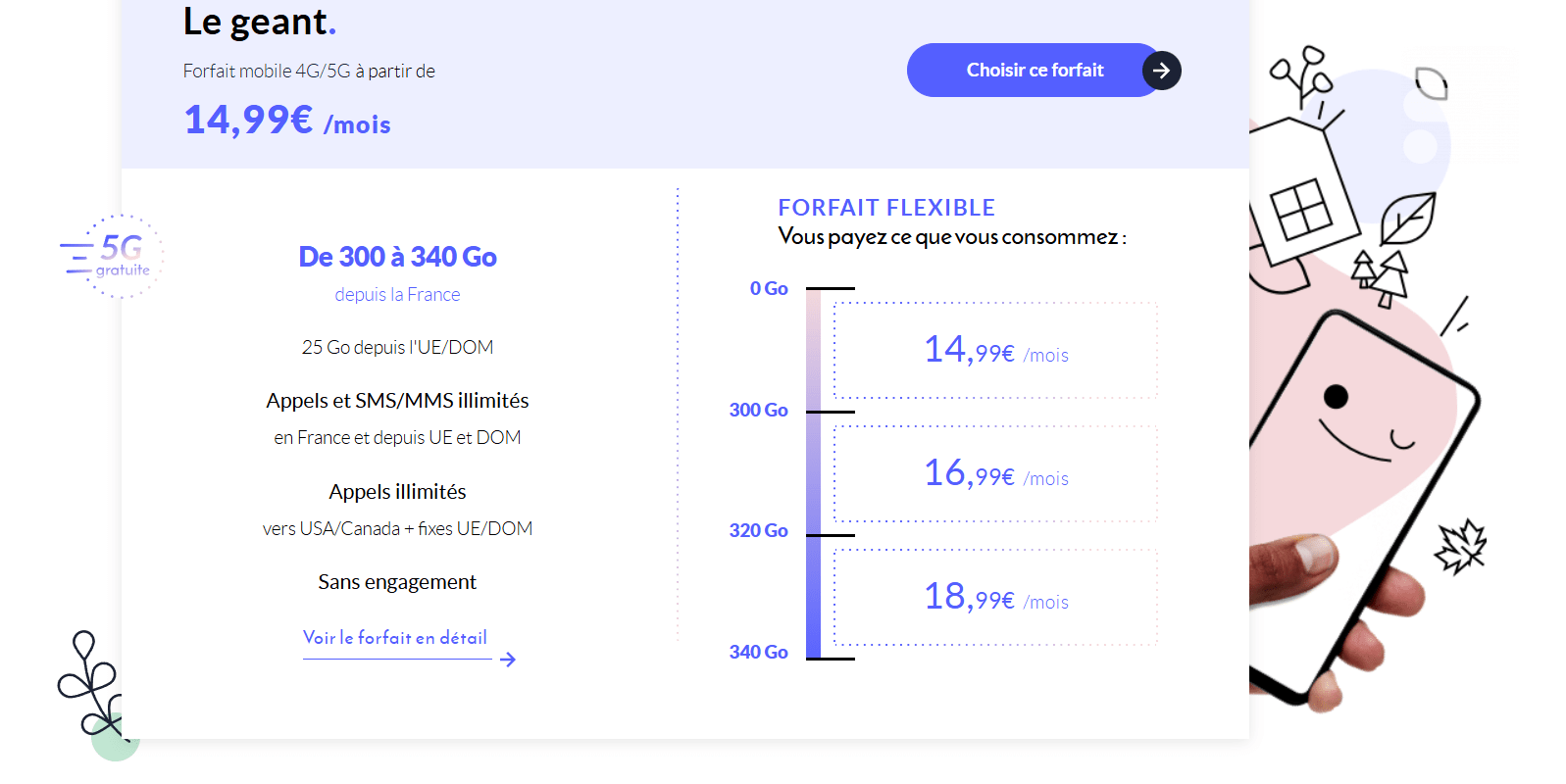Viewport: 1566px width, 784px height.
Task: Select the 16,99€ per month tier box
Action: (995, 474)
